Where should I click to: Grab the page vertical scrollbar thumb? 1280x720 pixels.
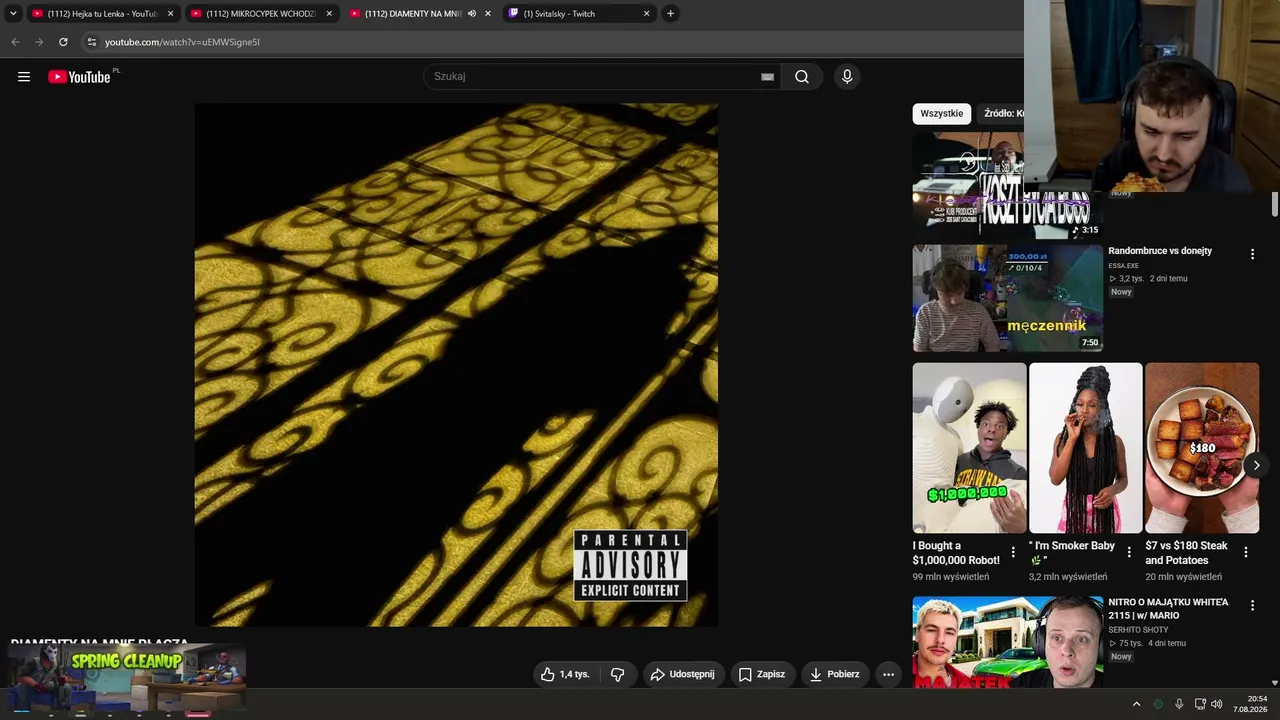click(1275, 203)
